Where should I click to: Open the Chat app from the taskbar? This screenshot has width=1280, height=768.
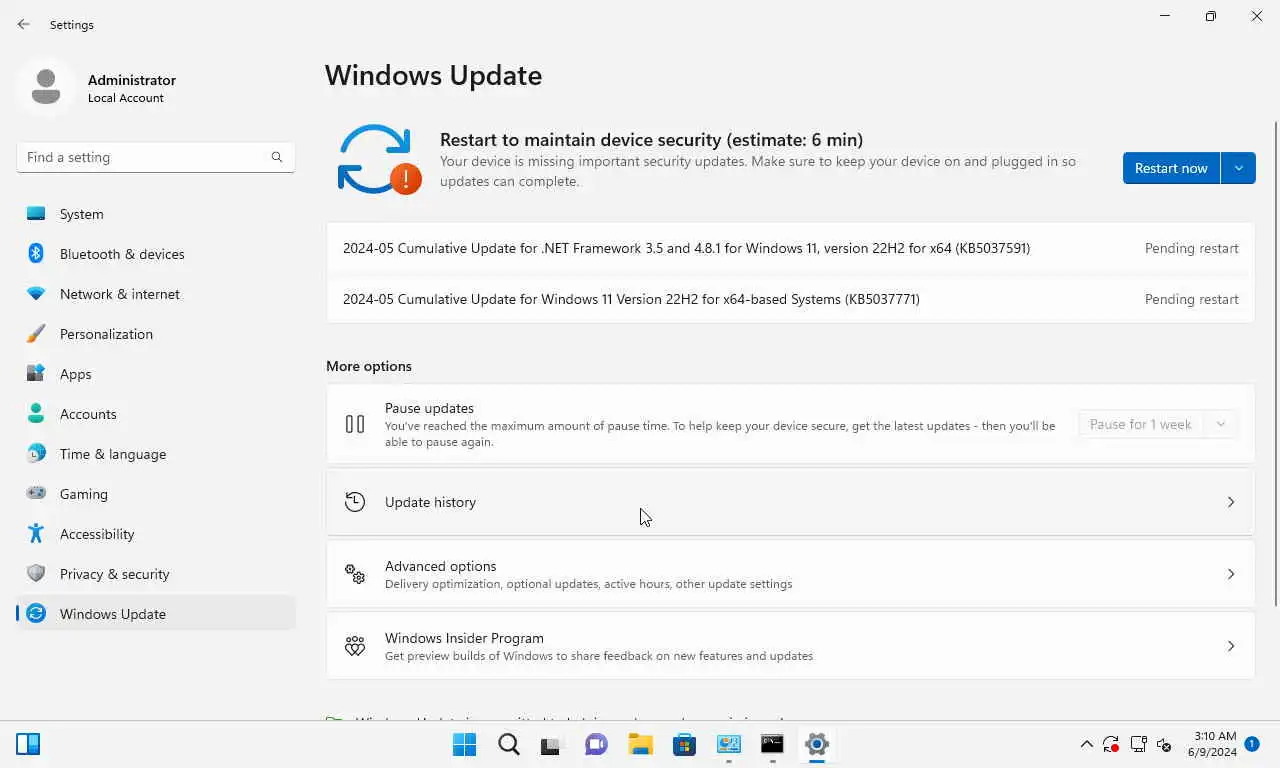(597, 744)
